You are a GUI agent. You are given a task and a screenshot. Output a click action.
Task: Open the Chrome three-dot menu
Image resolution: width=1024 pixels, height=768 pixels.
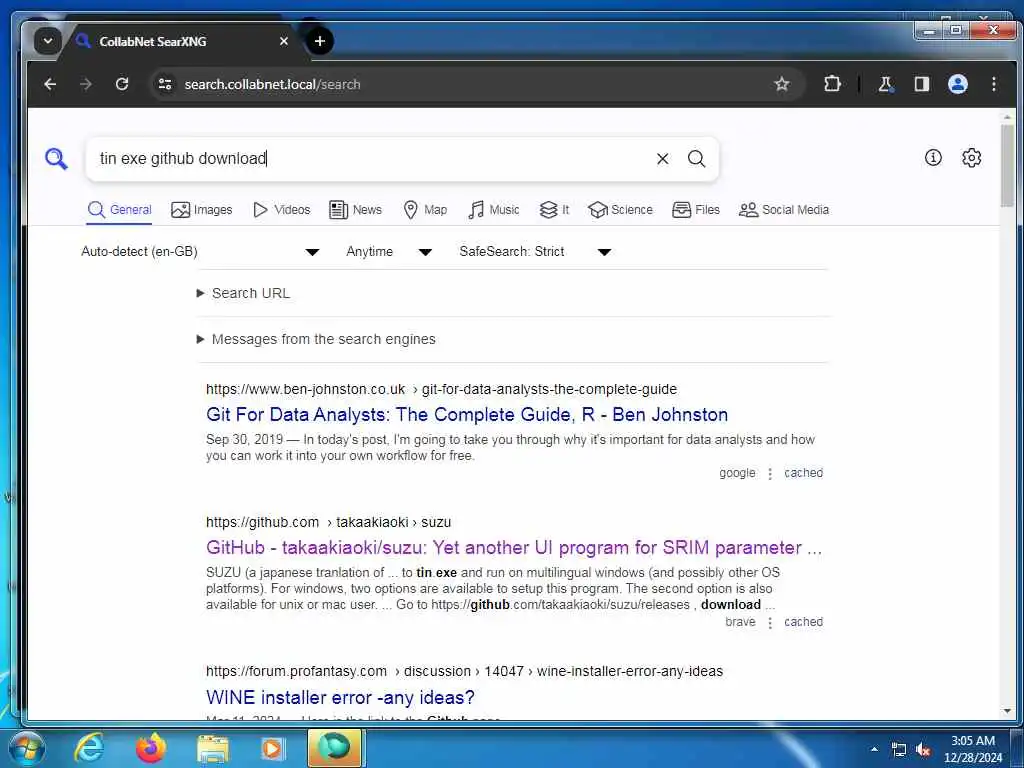(993, 84)
